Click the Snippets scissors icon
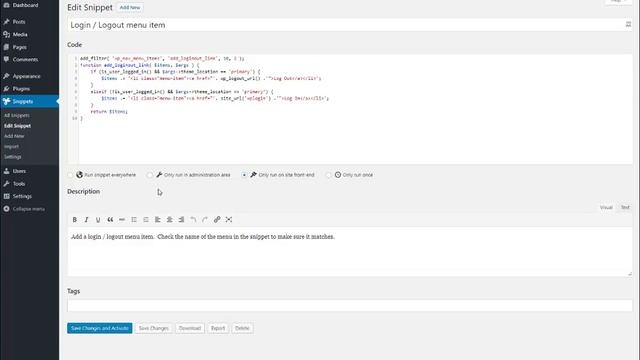 tap(7, 101)
